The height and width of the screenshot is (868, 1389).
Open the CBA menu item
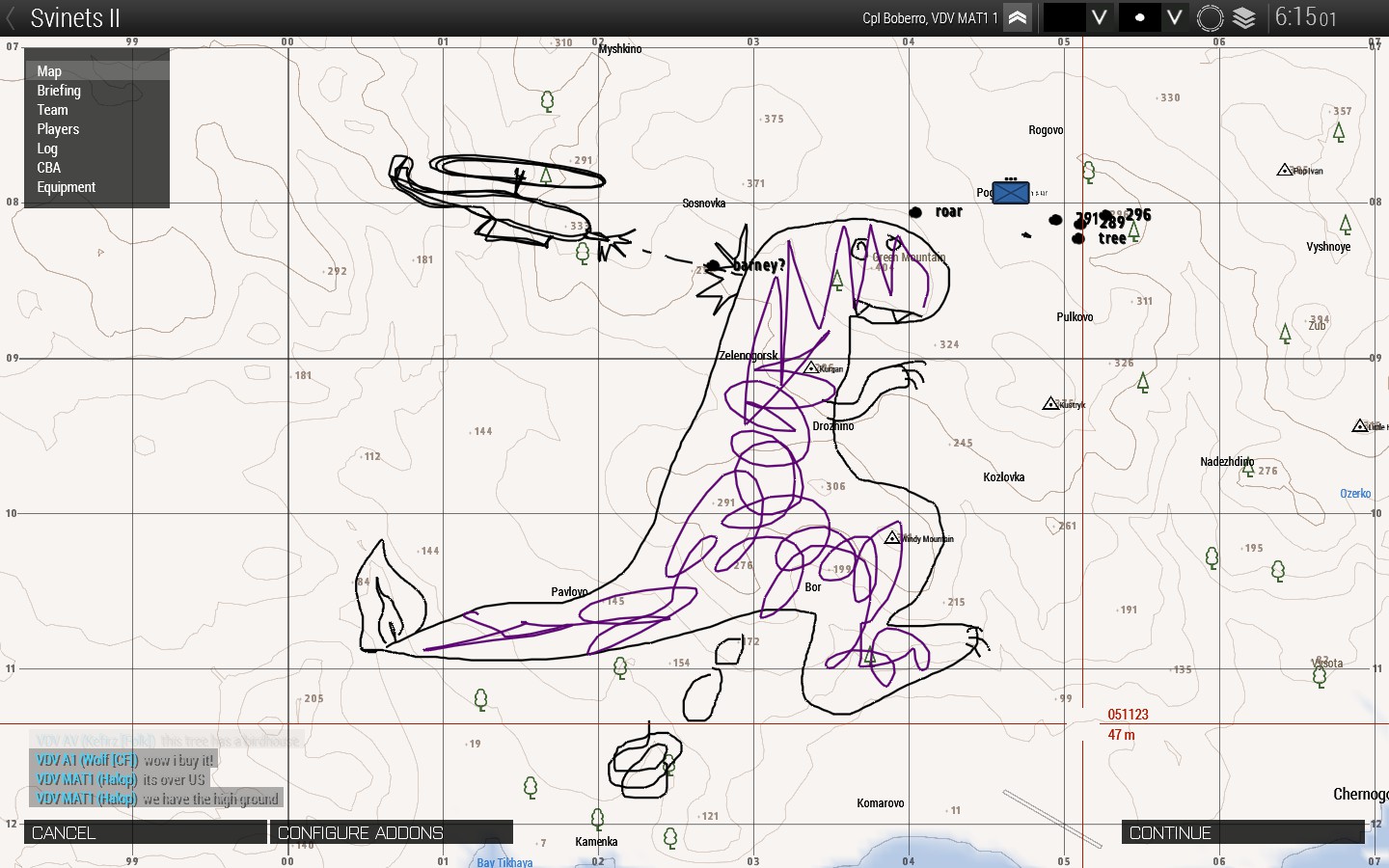(96, 167)
